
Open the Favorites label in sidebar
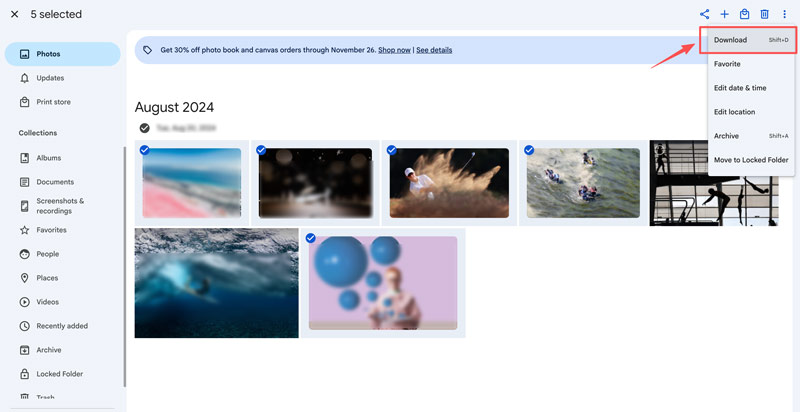click(52, 230)
